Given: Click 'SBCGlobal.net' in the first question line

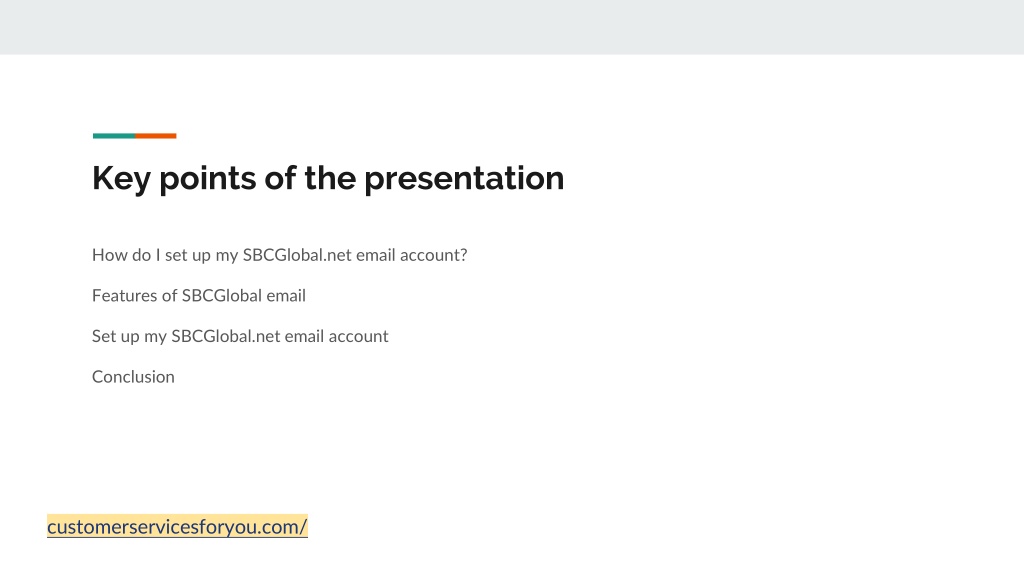Looking at the screenshot, I should (297, 255).
